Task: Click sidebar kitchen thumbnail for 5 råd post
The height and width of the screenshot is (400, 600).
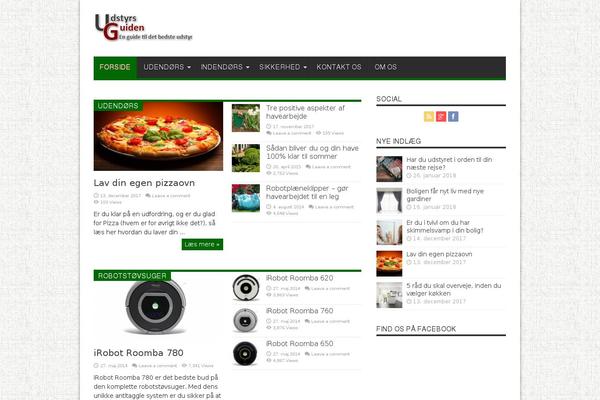Action: click(389, 295)
